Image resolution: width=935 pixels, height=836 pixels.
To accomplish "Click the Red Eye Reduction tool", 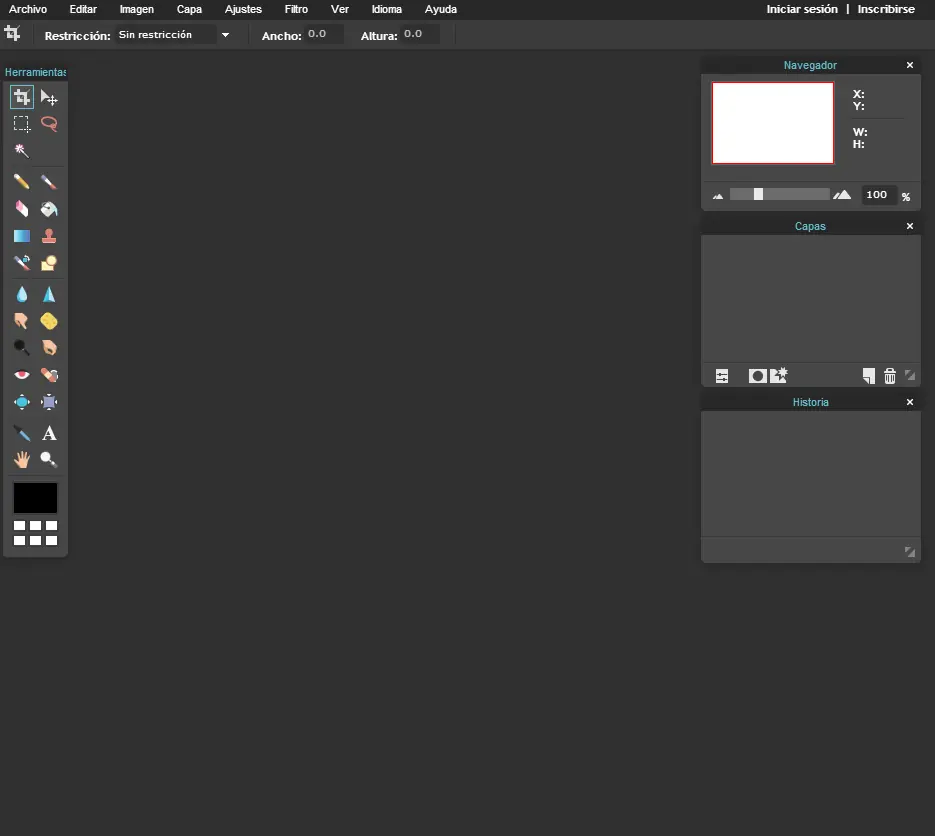I will [x=21, y=375].
